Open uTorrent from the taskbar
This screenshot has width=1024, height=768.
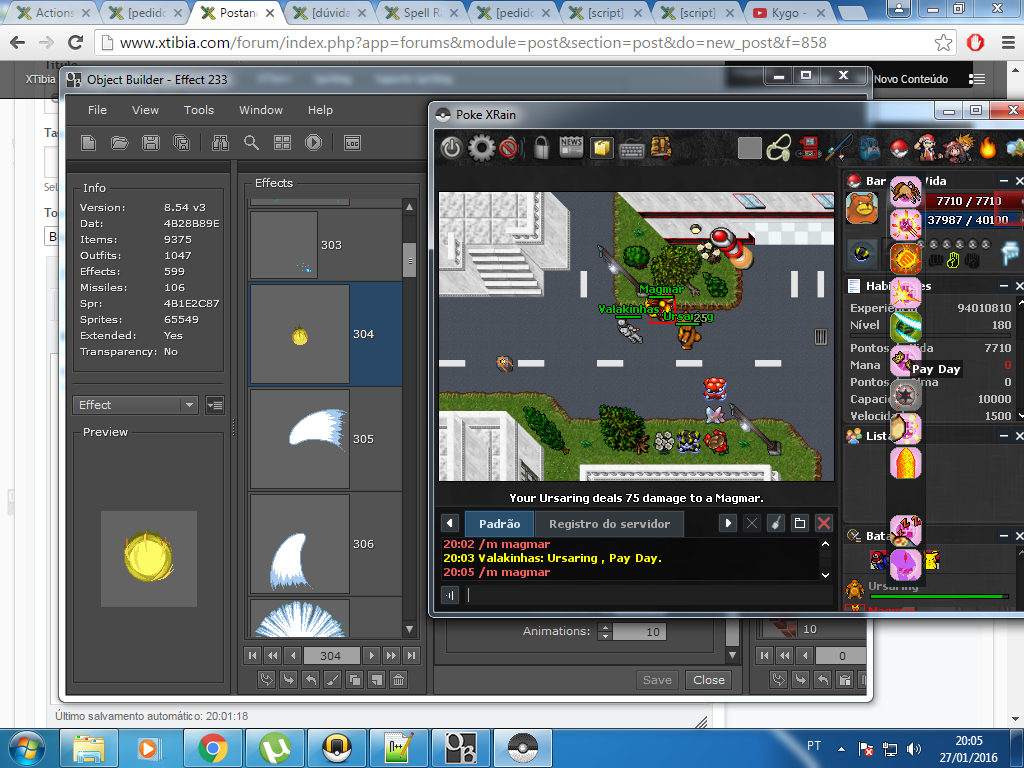(x=275, y=748)
